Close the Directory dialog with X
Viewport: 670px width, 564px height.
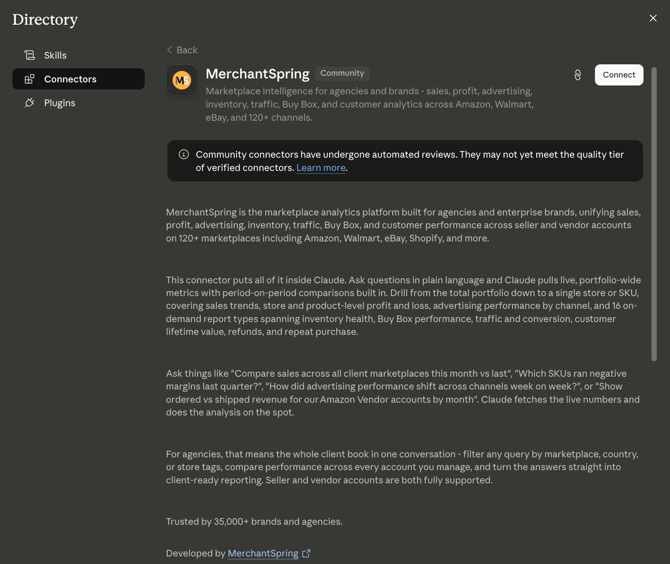pos(653,18)
